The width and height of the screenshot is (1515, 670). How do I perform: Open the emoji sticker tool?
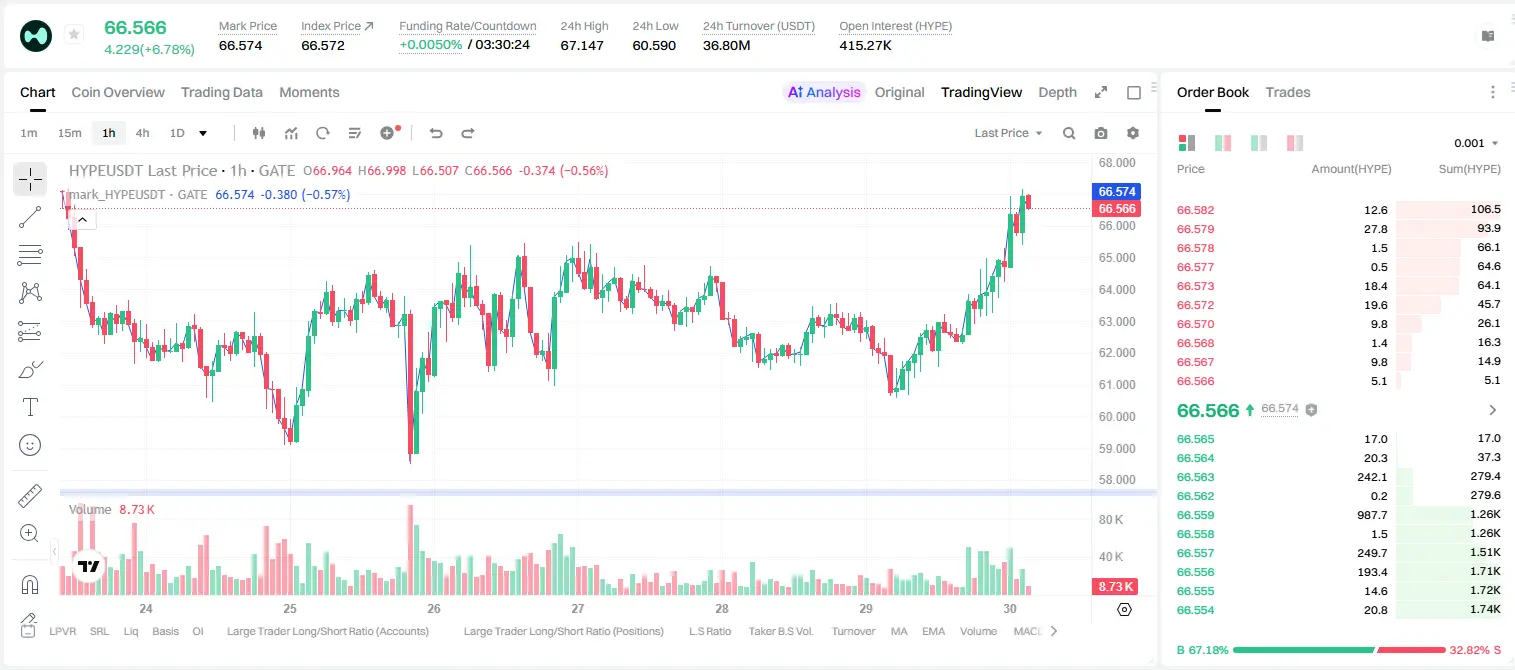(30, 445)
